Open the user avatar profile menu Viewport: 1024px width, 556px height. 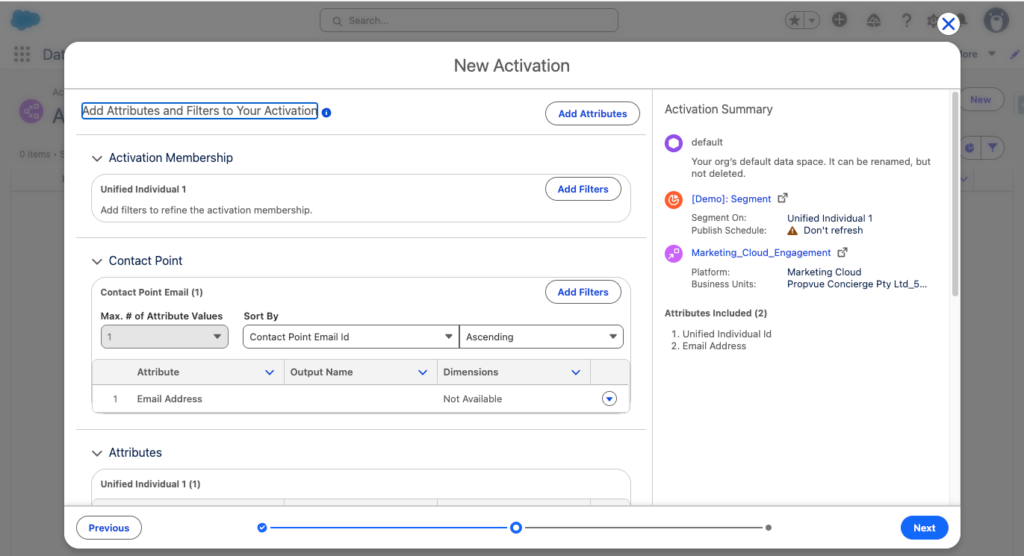995,20
